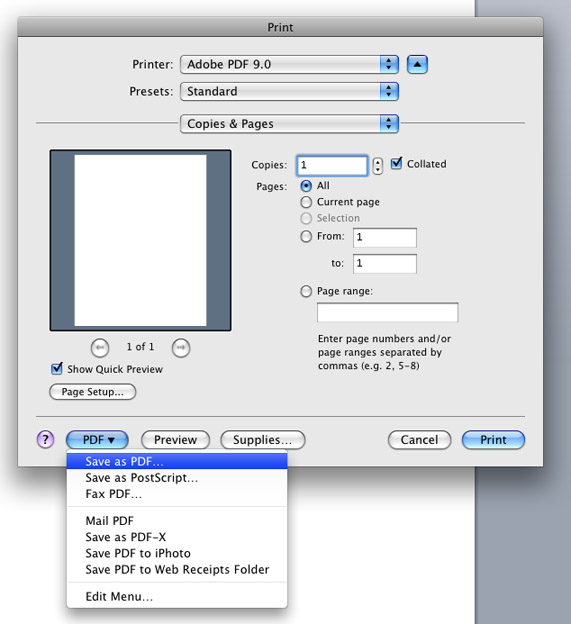
Task: Click the Preview button
Action: tap(175, 440)
